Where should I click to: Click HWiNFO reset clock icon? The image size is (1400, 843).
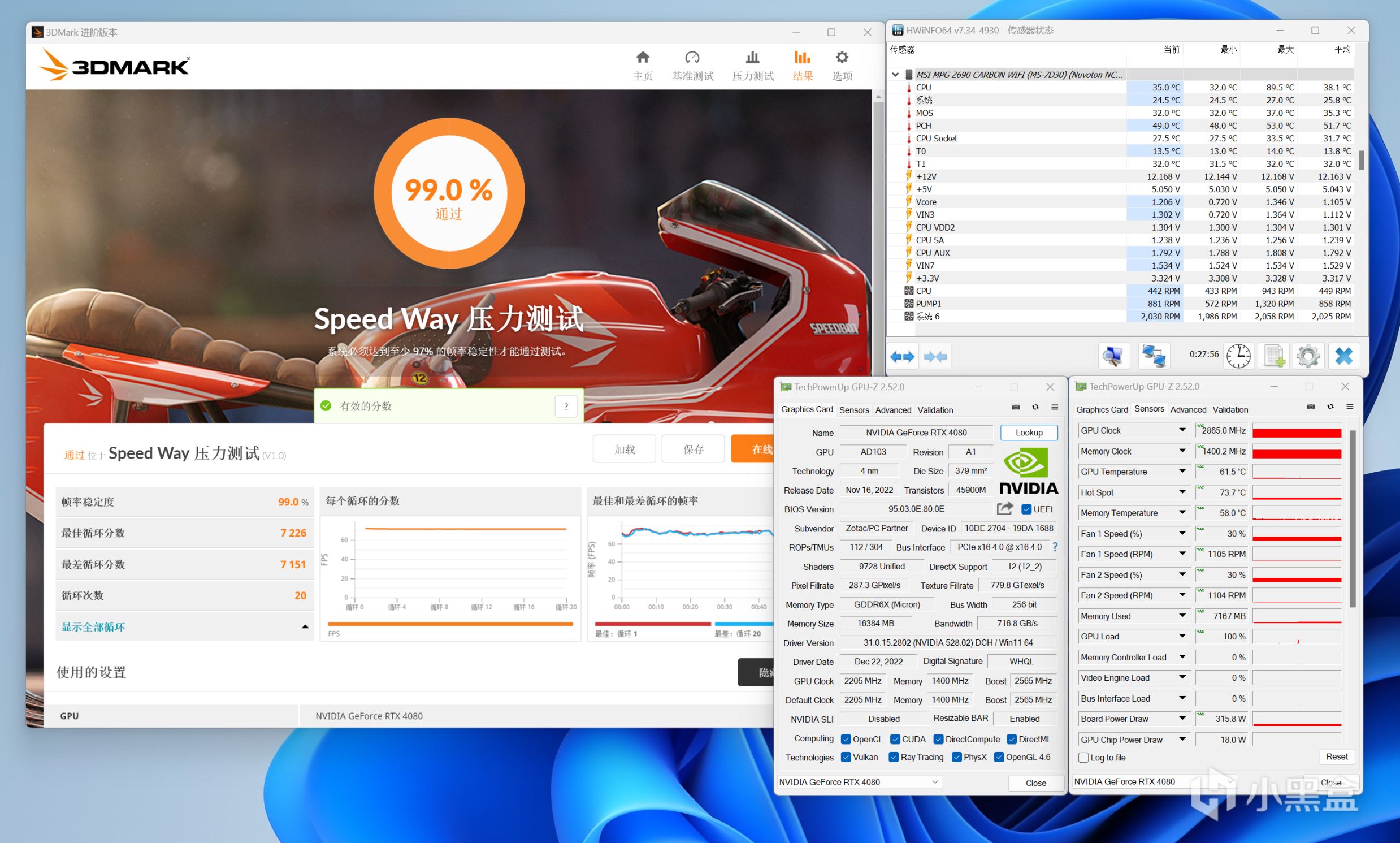click(1238, 357)
